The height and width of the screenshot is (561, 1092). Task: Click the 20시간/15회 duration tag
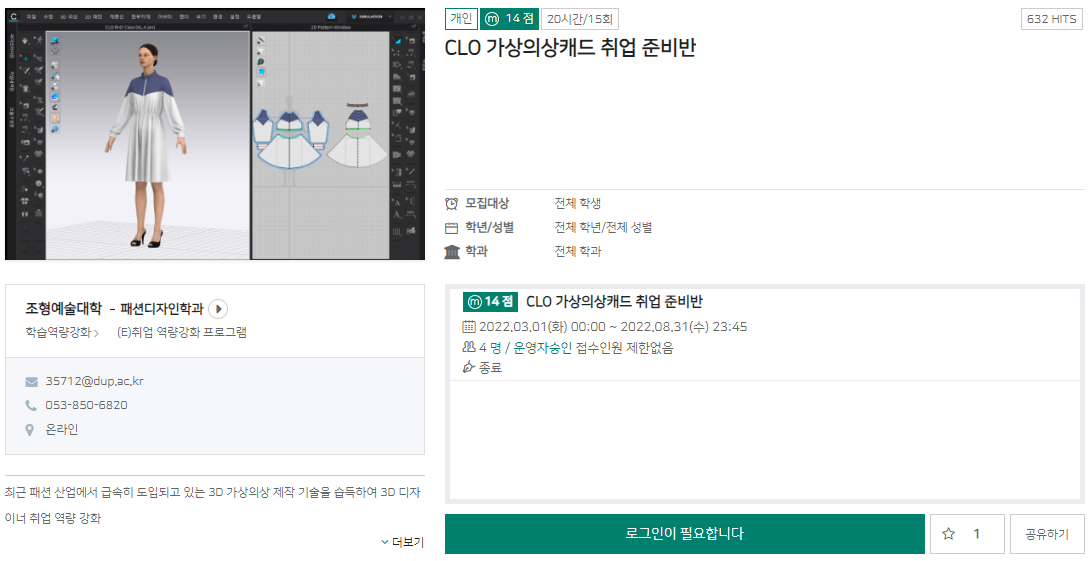[582, 19]
